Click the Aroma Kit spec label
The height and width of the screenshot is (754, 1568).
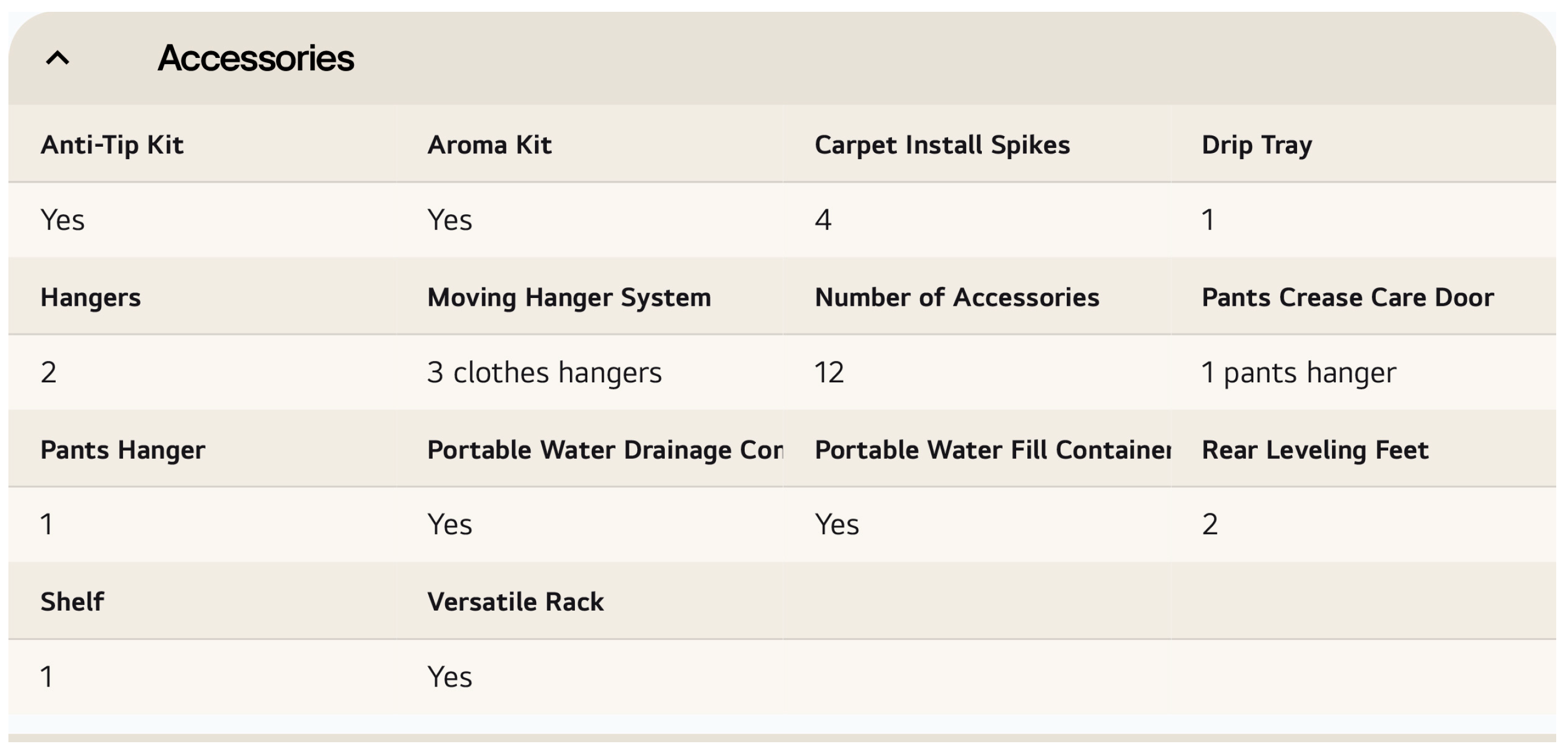(490, 145)
